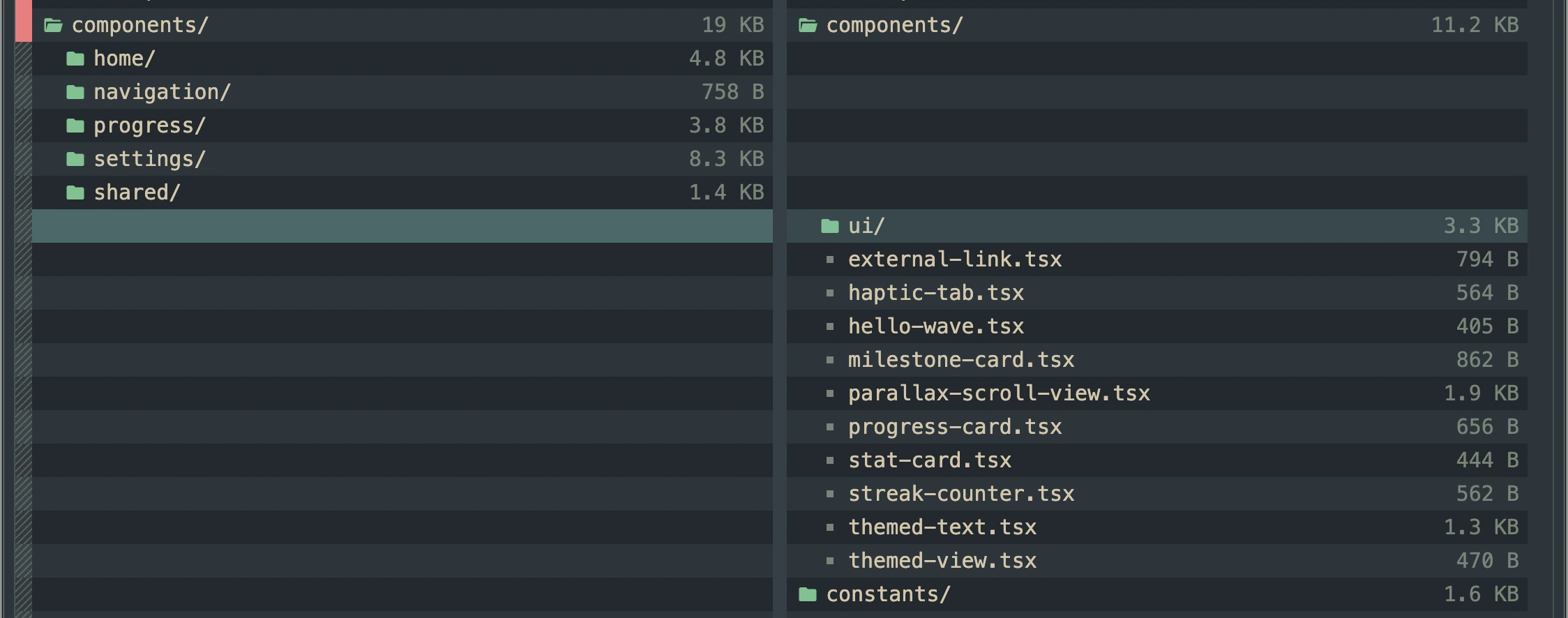Click the red difference marker beside components/
Screen dimensions: 1568x618
24,21
